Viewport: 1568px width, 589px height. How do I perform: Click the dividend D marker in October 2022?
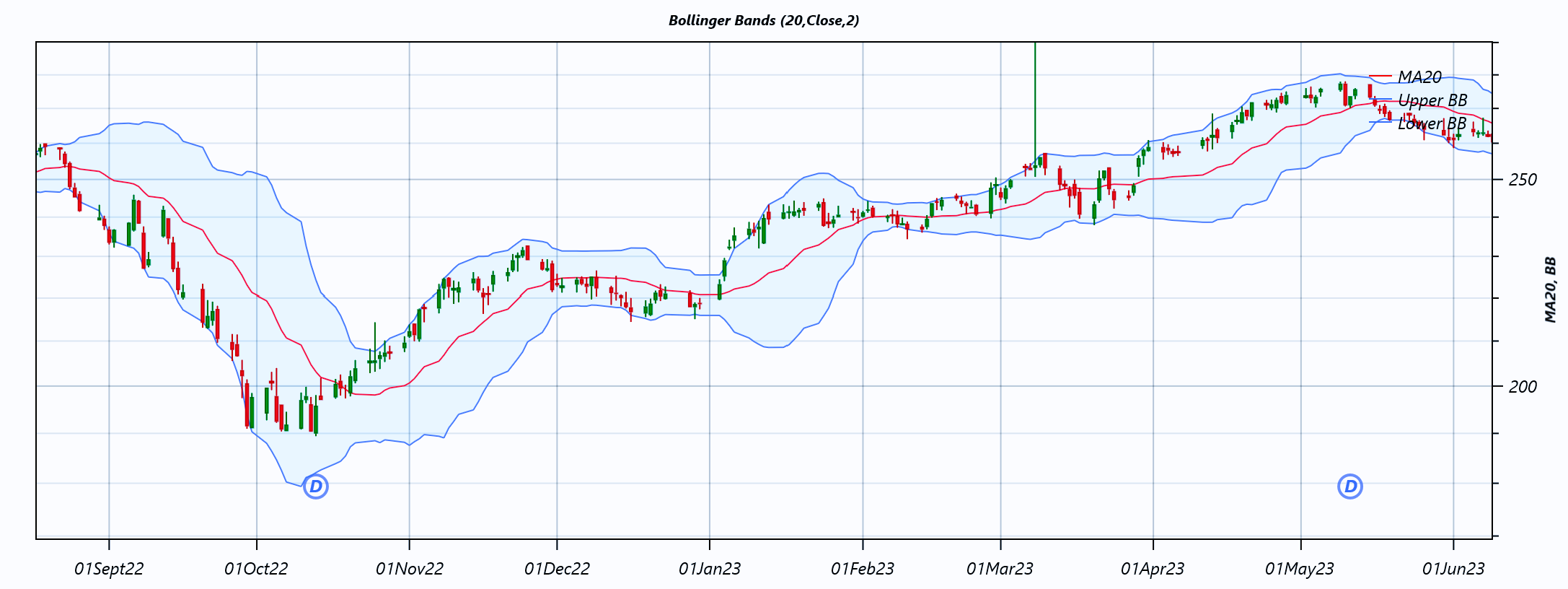point(316,487)
